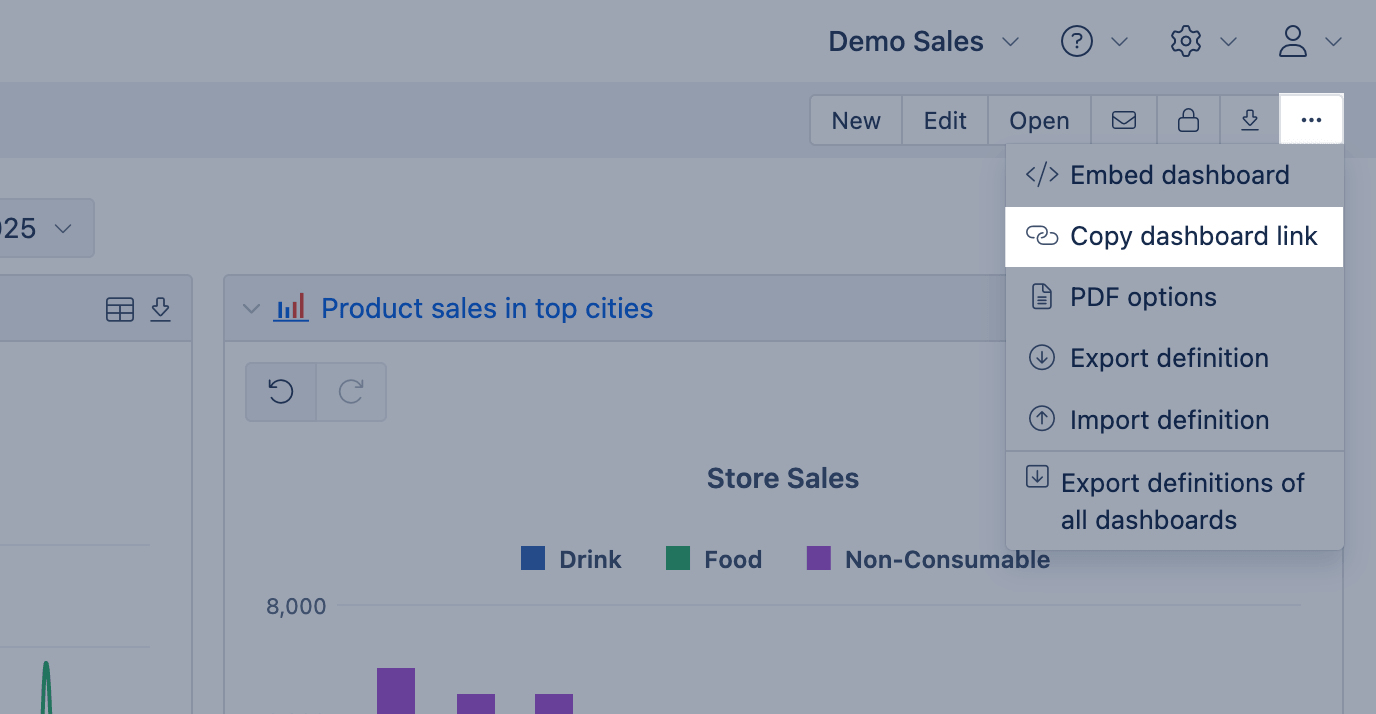Click the chain link icon in menu
Screen dimensions: 1376x714
1042,236
